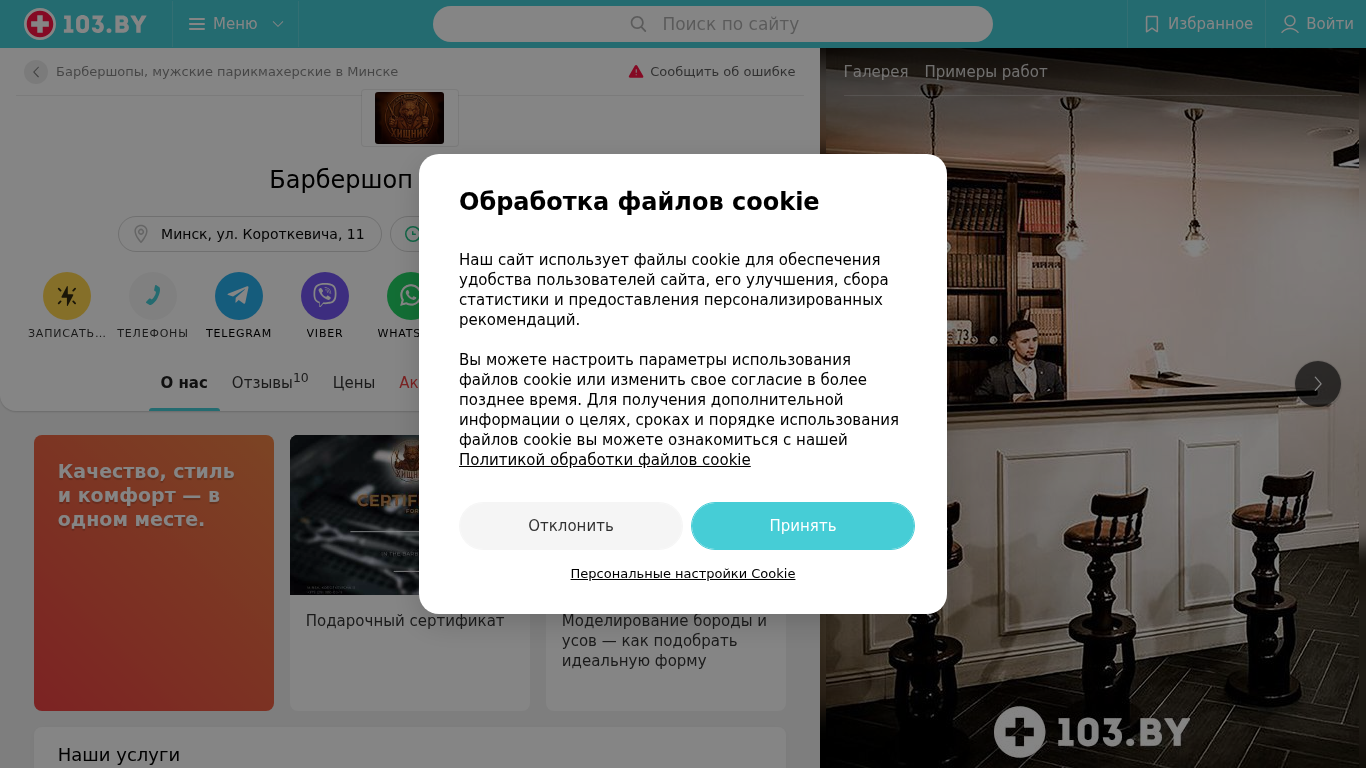The height and width of the screenshot is (768, 1366).
Task: Click the 103.BY logo icon
Action: [40, 24]
